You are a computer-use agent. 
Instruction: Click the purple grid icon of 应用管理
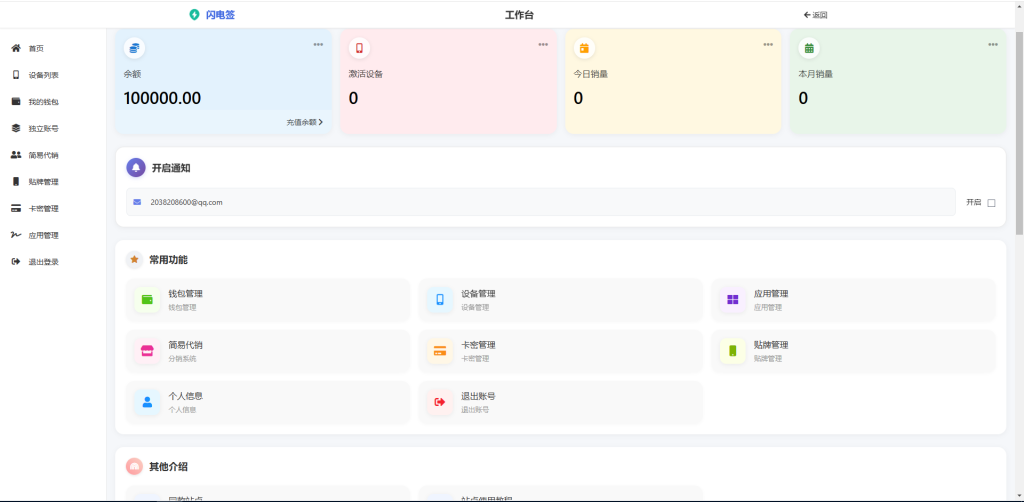(x=733, y=300)
